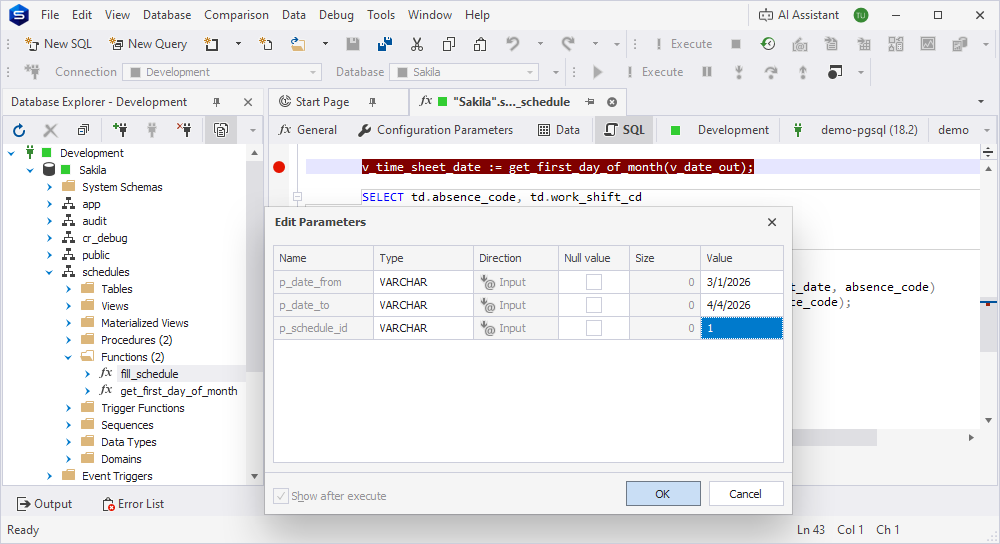Click OK in Edit Parameters dialog
This screenshot has height=544, width=1000.
[663, 494]
